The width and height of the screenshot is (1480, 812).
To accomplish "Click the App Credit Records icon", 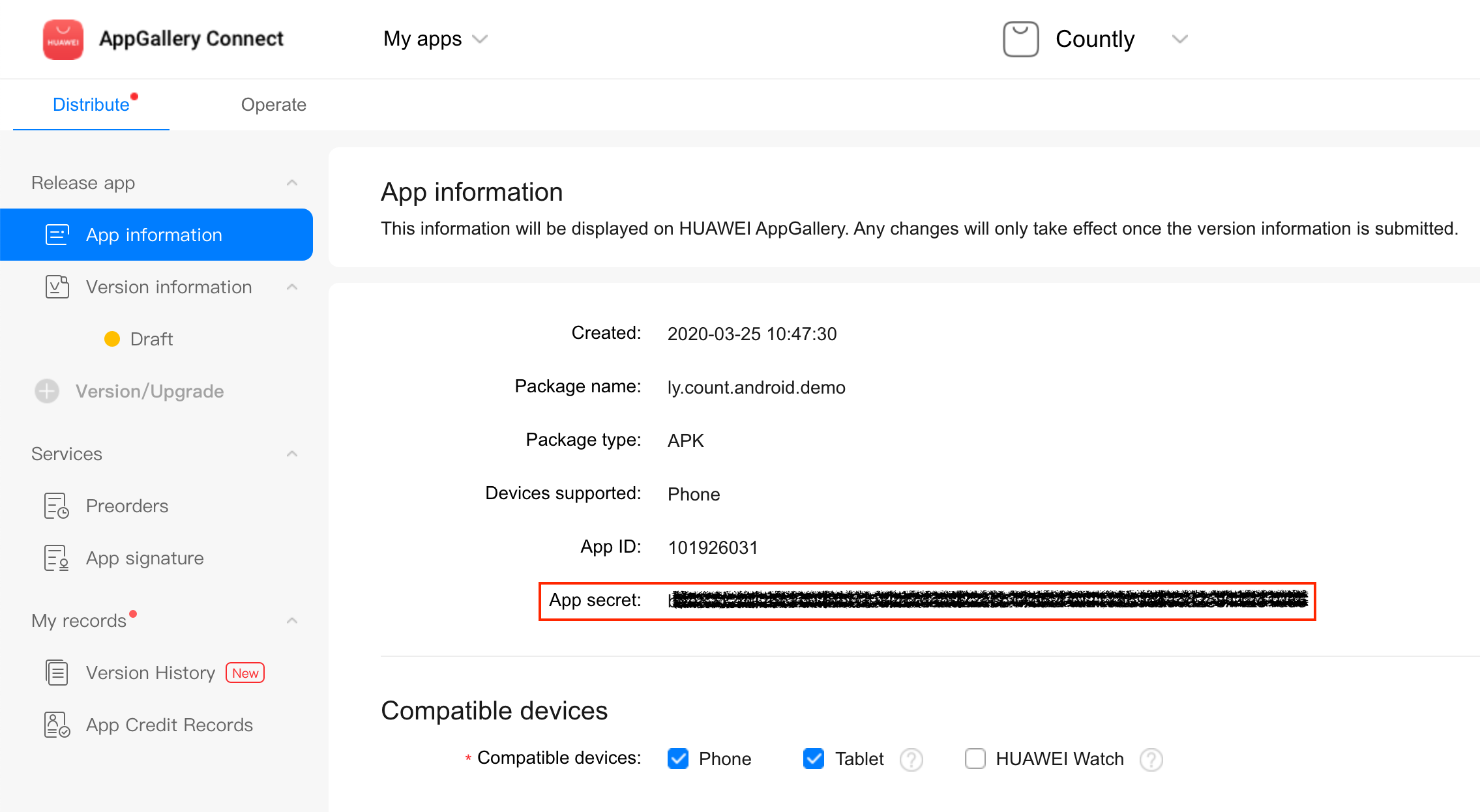I will tap(57, 725).
